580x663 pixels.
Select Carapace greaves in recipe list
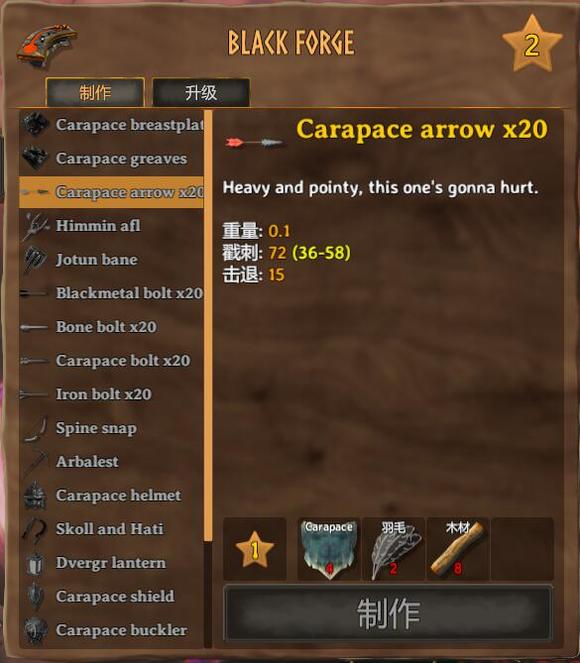click(x=112, y=159)
